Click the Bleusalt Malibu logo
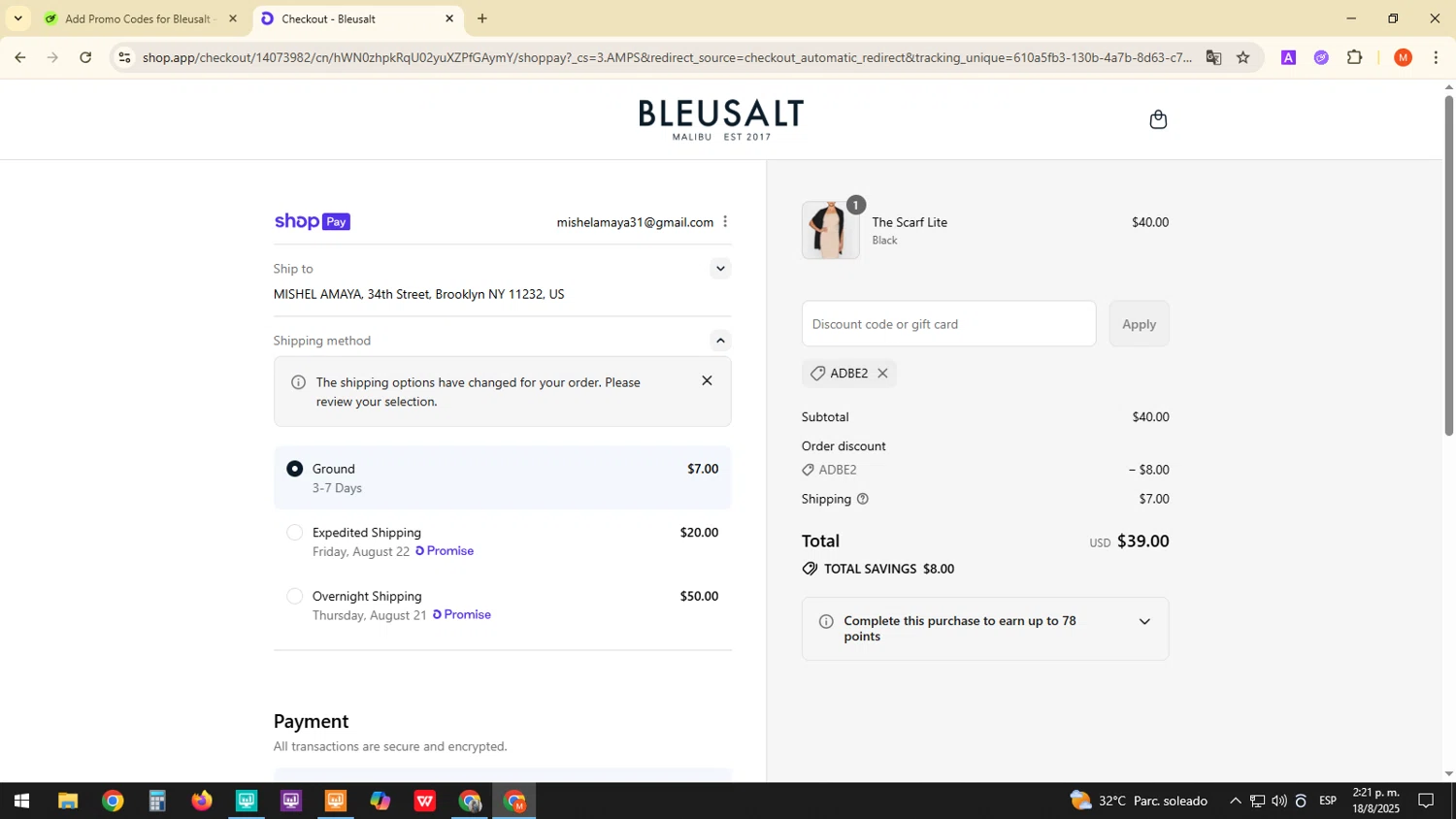 pyautogui.click(x=721, y=119)
